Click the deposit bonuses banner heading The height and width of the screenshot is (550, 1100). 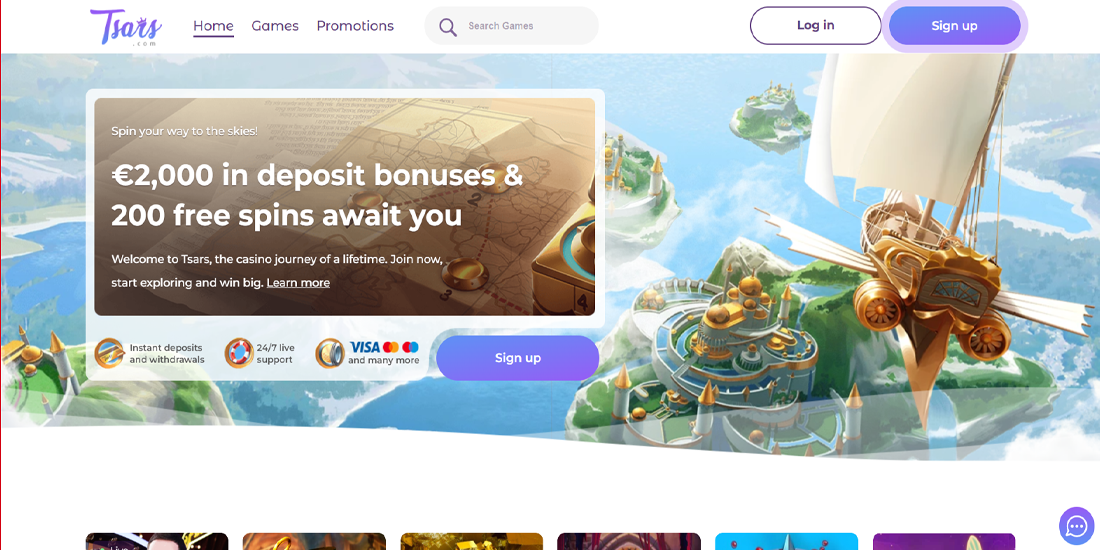(317, 195)
